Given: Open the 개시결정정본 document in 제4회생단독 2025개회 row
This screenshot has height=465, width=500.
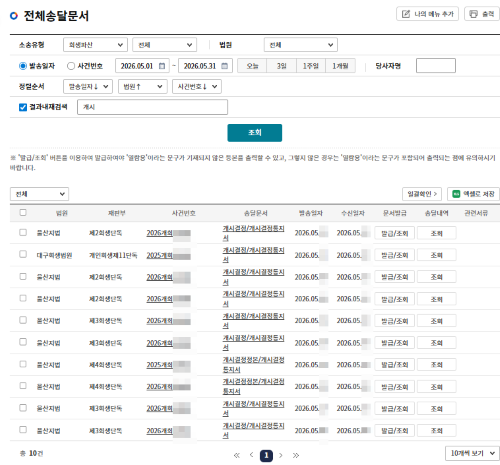Looking at the screenshot, I should pos(253,365).
